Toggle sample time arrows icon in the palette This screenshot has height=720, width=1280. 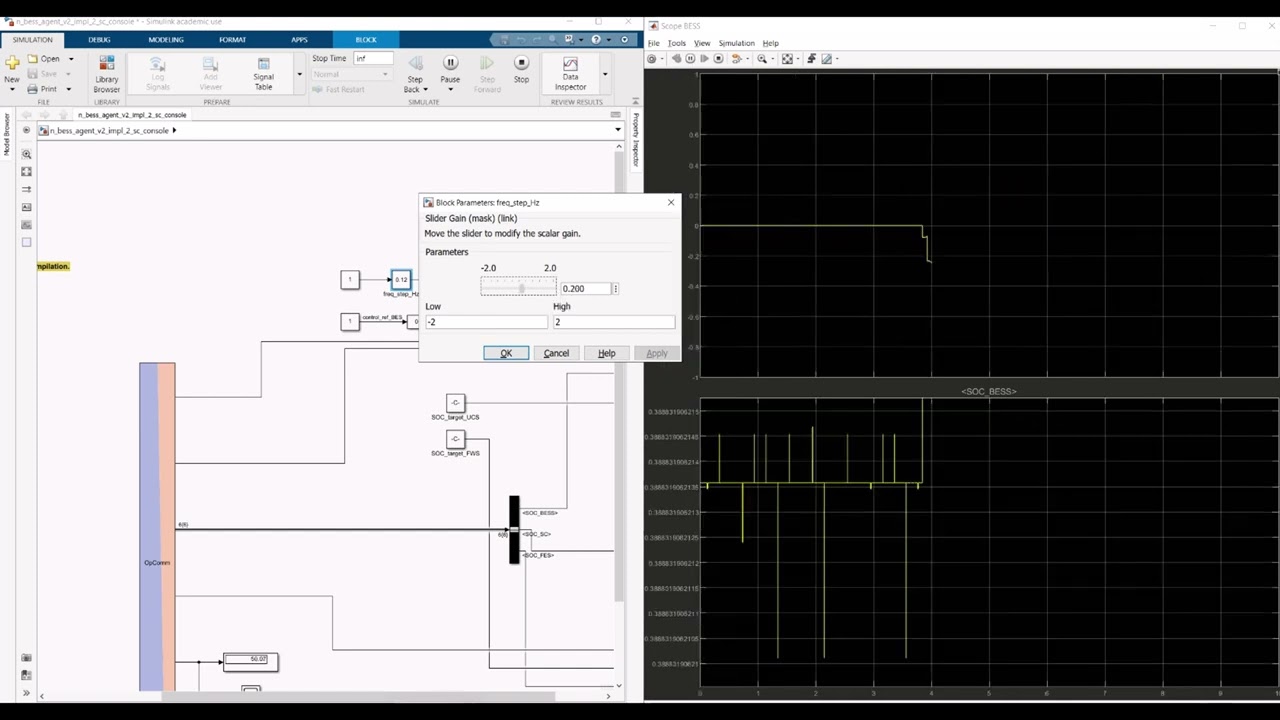26,189
